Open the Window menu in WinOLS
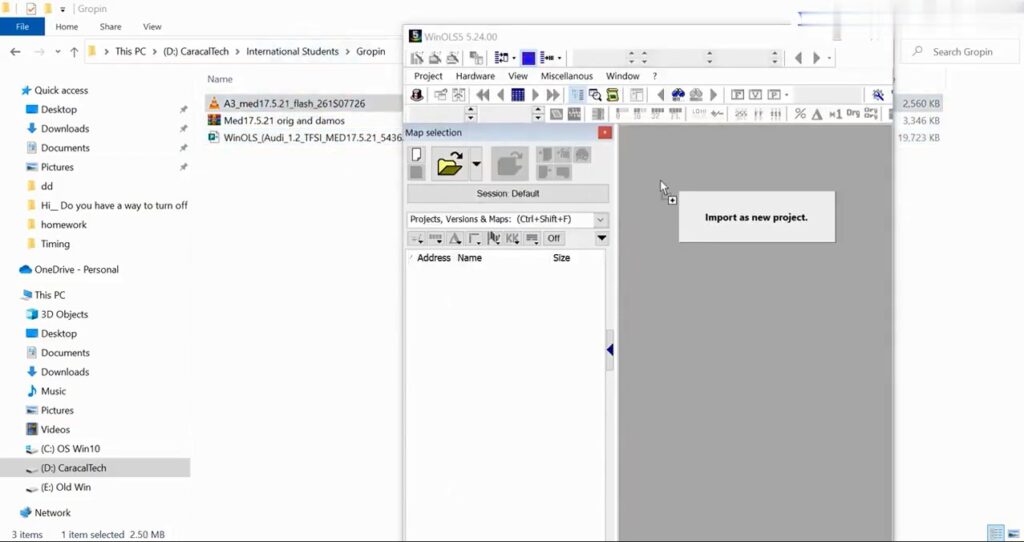This screenshot has width=1024, height=542. point(622,76)
